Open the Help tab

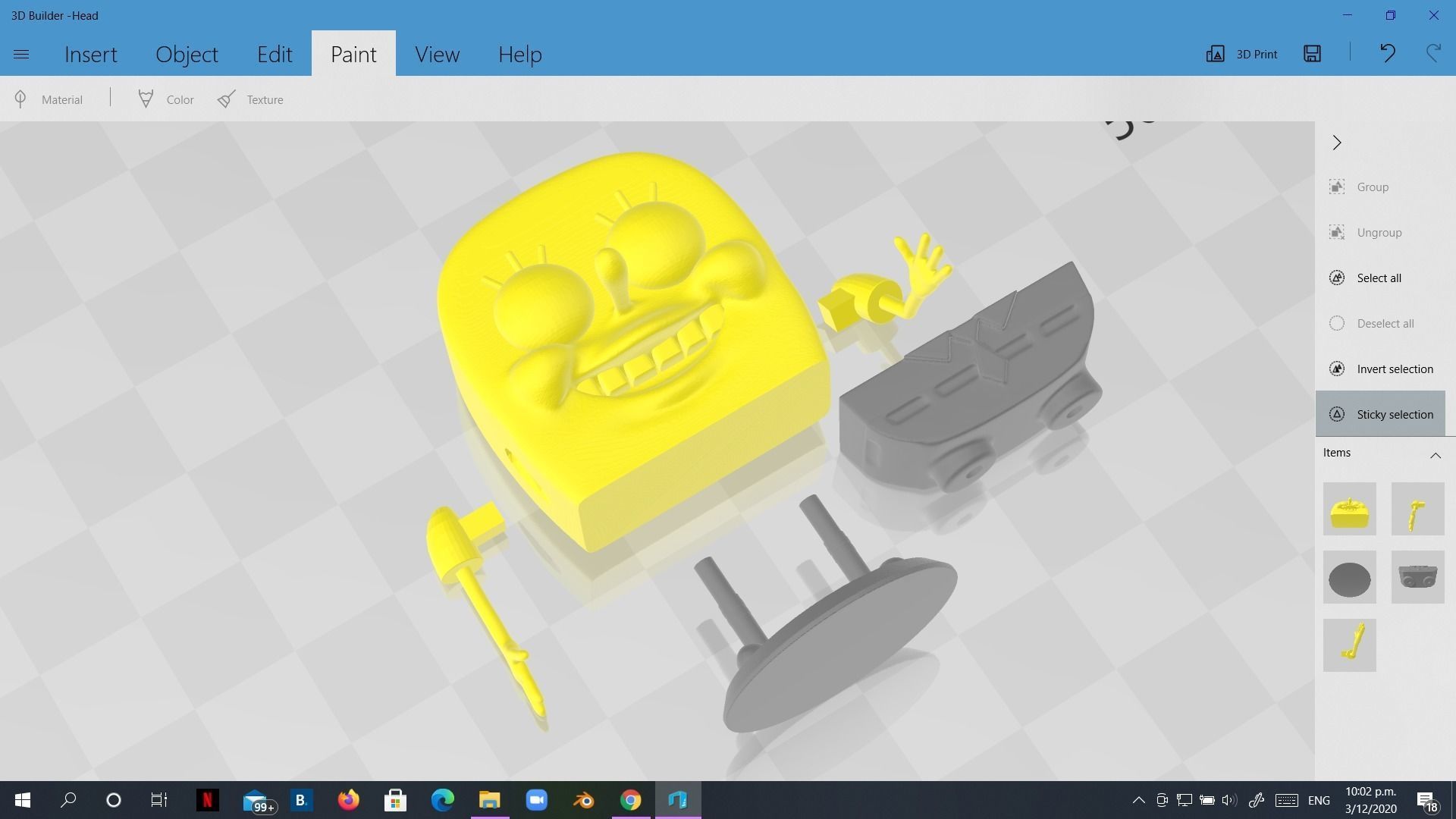coord(519,54)
